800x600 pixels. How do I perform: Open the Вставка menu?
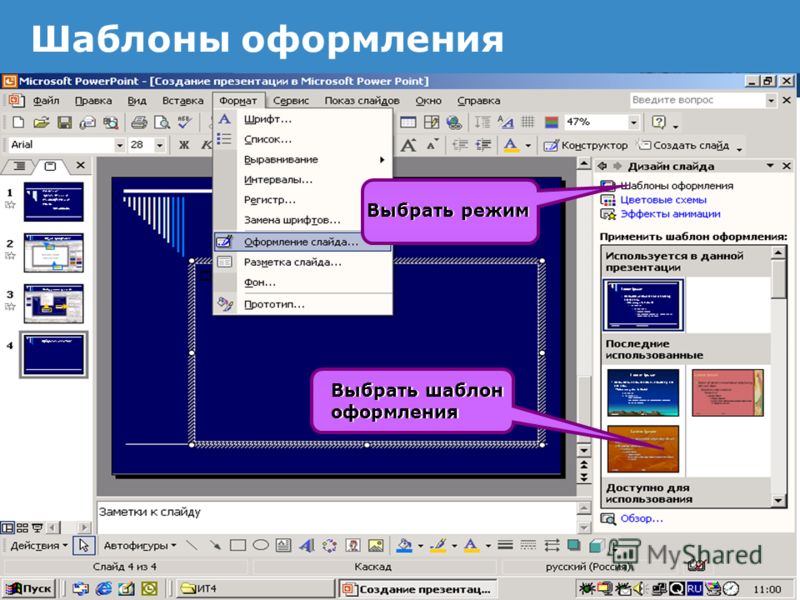point(183,101)
